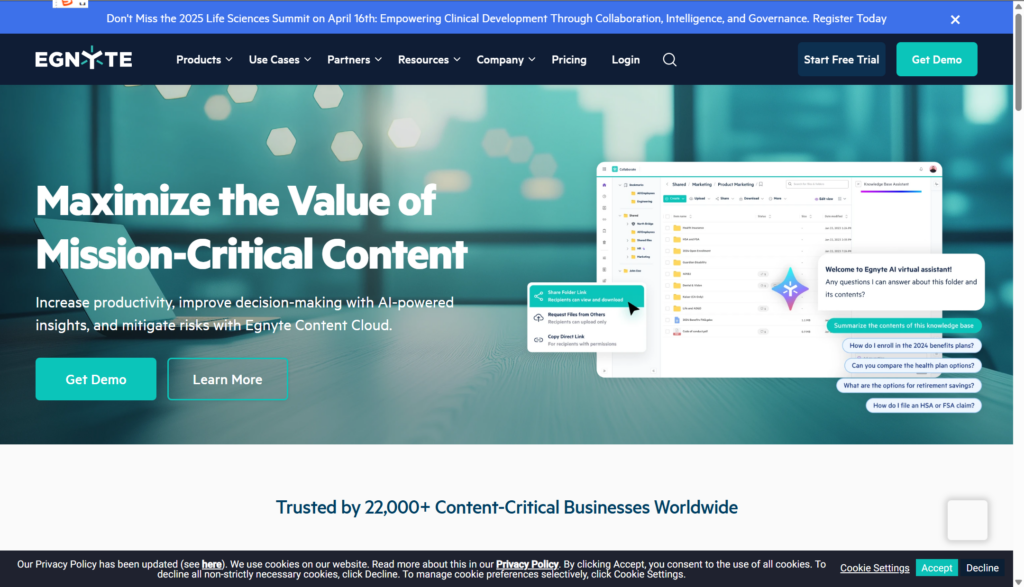
Task: Click the page vertical scrollbar
Action: [x=1017, y=300]
